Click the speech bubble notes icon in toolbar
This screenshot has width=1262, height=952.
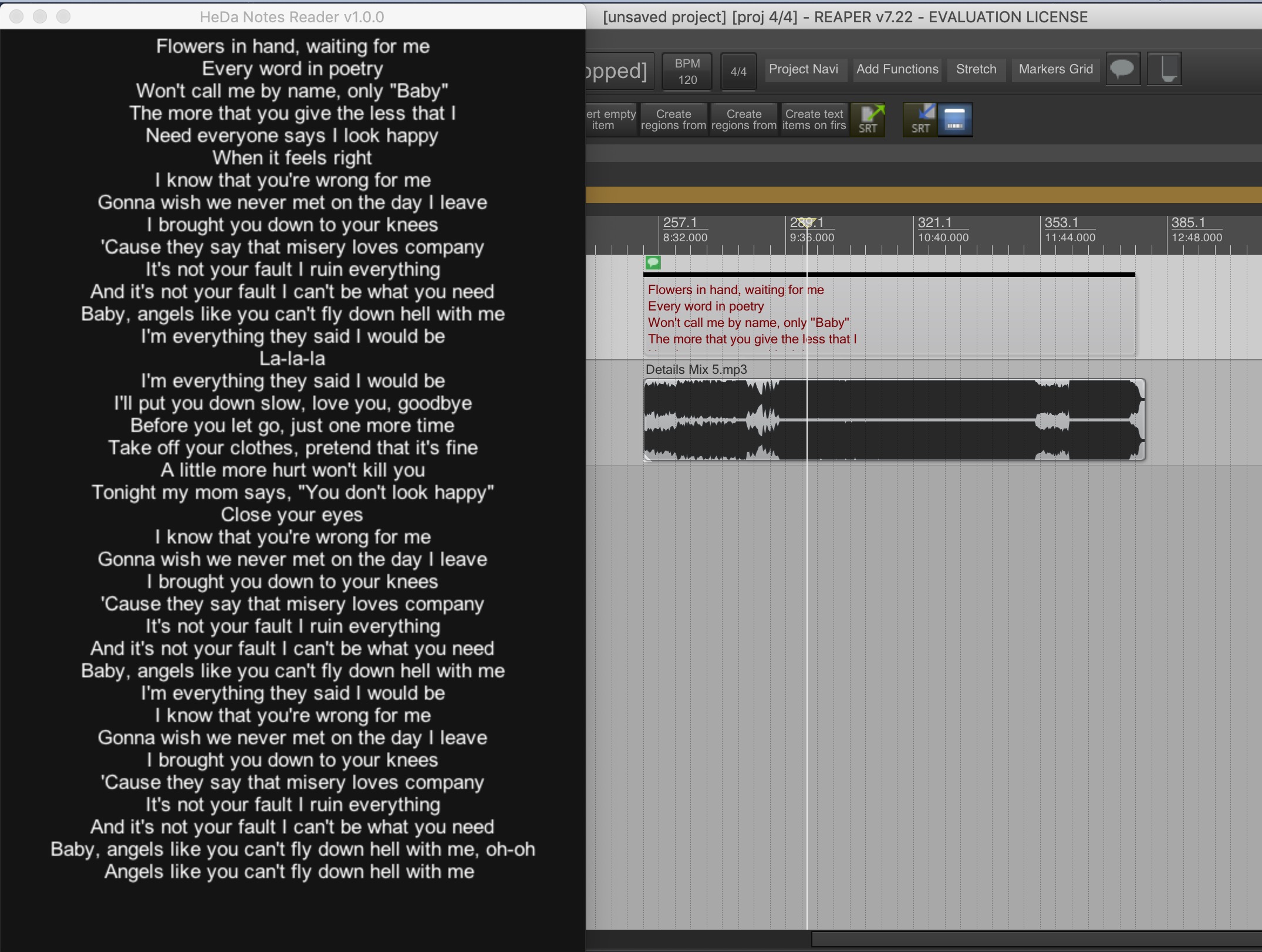click(x=1122, y=69)
